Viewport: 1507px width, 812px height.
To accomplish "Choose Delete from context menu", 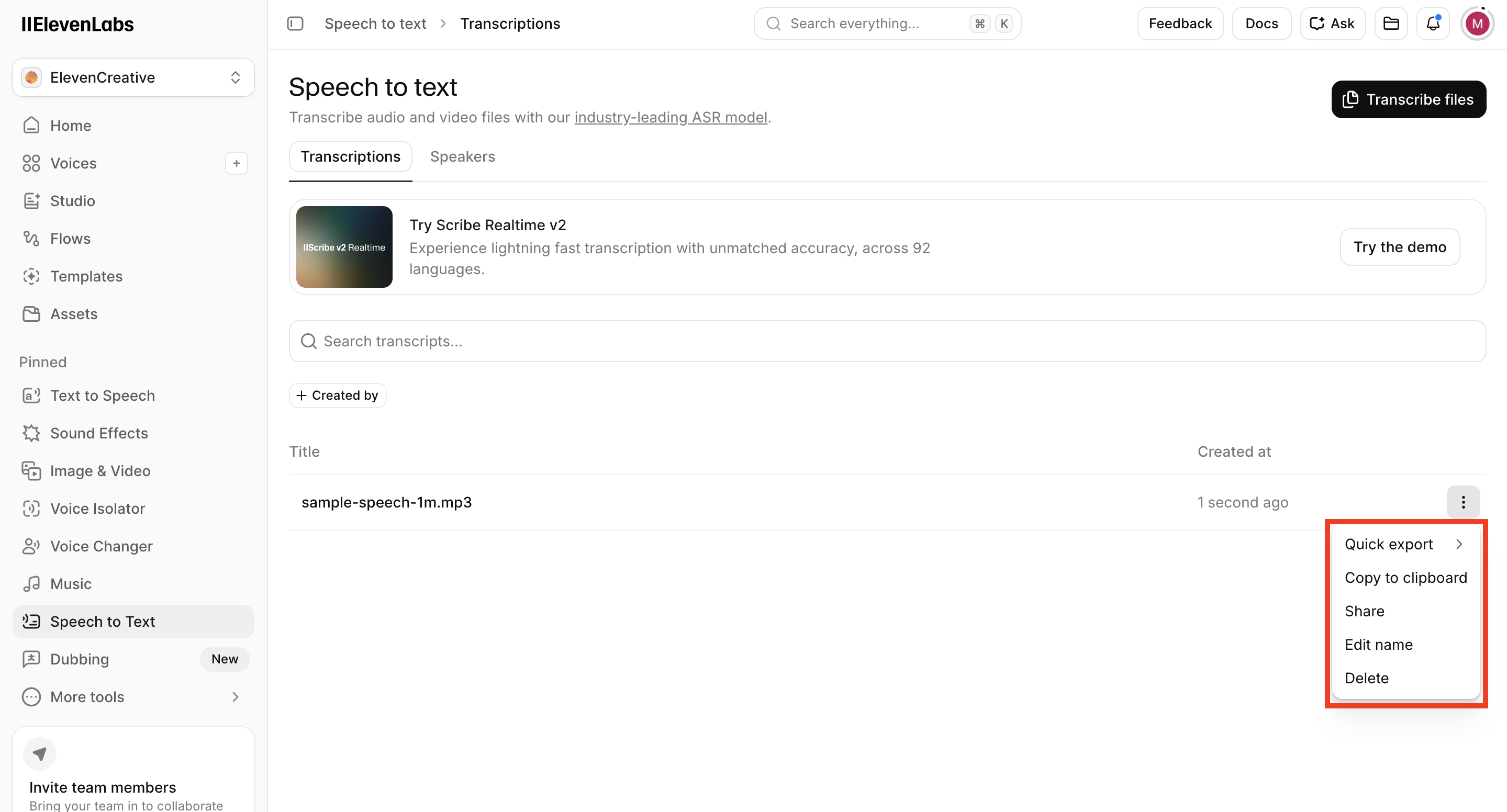I will pyautogui.click(x=1405, y=678).
